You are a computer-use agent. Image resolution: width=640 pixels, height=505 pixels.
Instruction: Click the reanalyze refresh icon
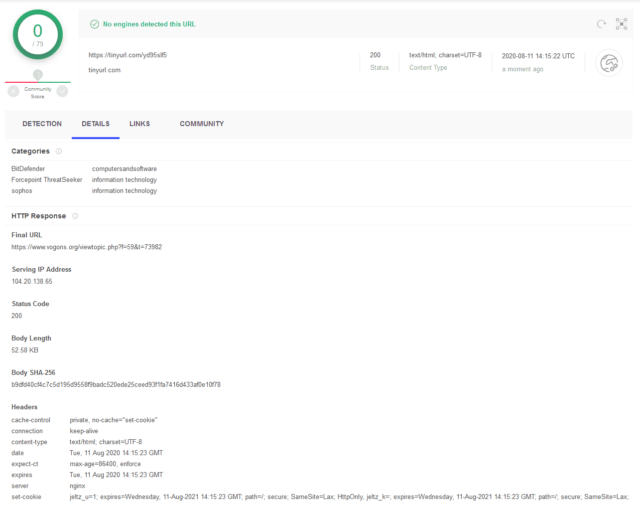(x=601, y=23)
